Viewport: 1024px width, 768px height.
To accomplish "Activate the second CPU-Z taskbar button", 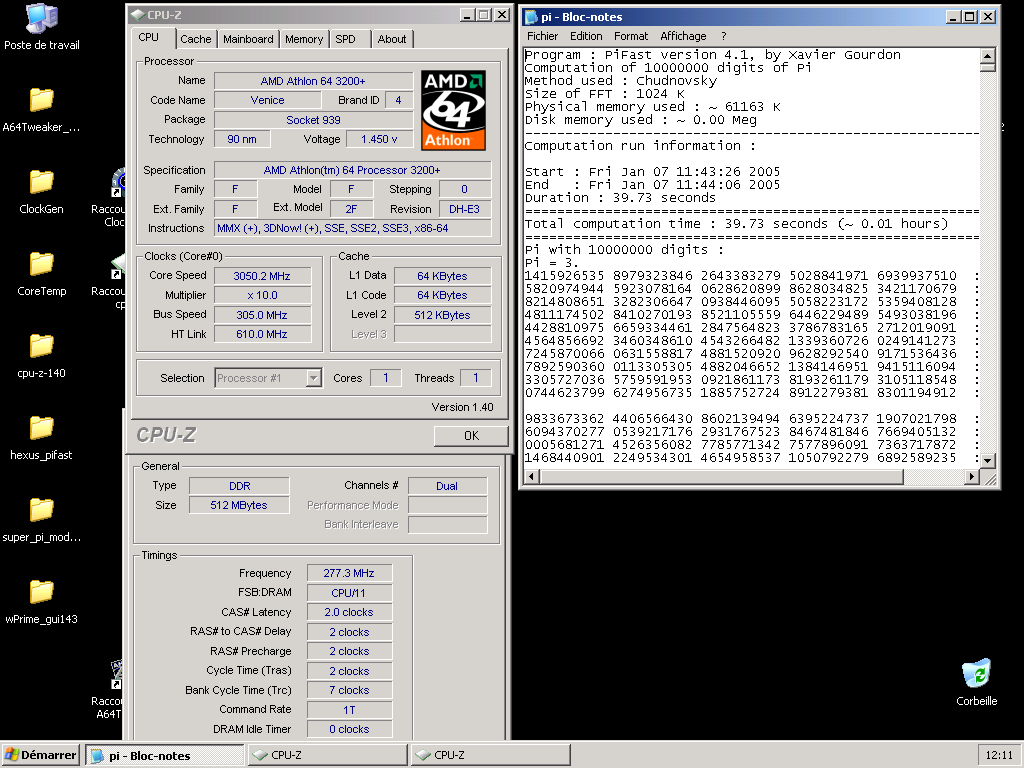I will click(x=490, y=755).
